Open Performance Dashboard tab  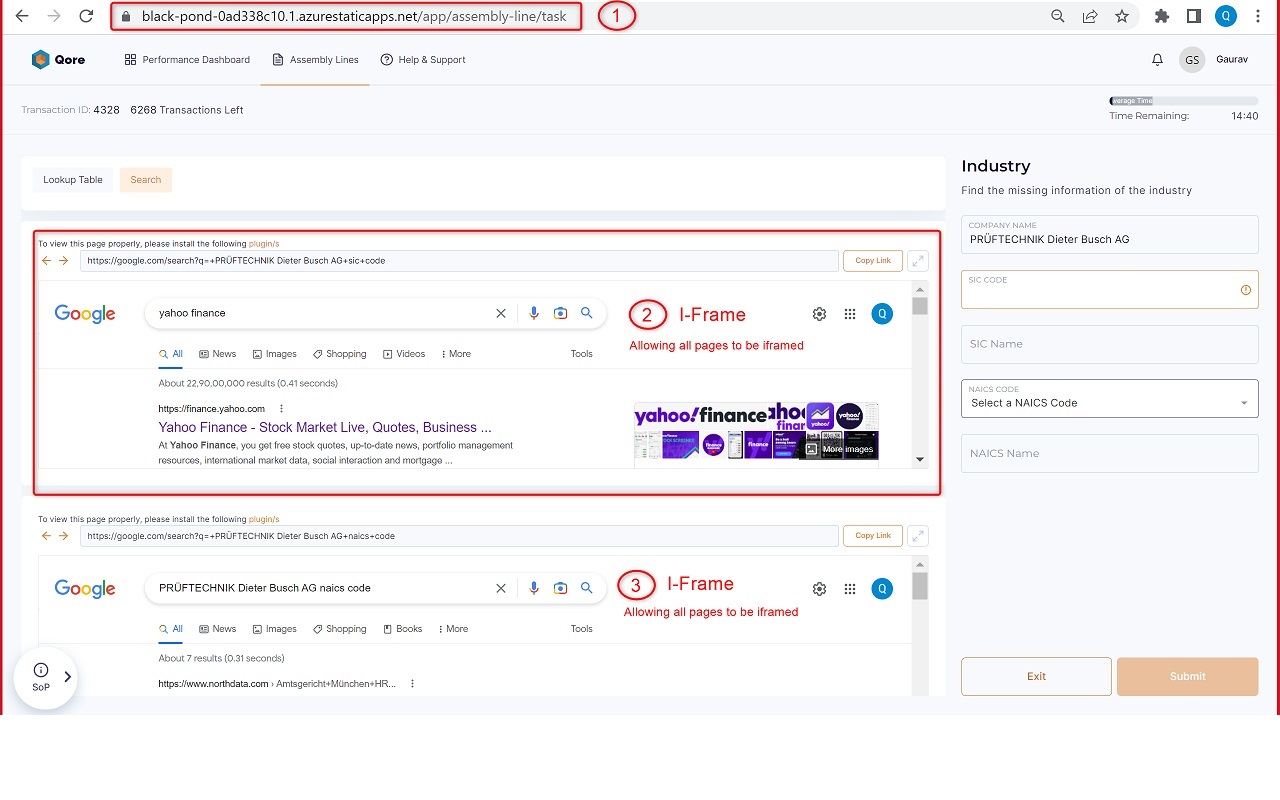pyautogui.click(x=187, y=60)
